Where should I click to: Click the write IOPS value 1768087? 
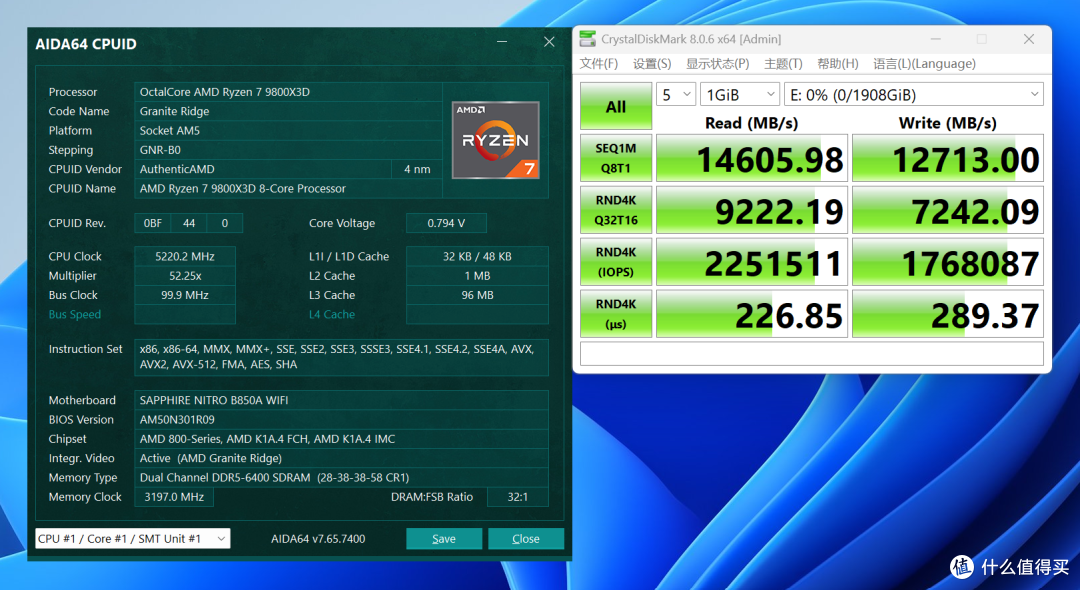[x=948, y=262]
